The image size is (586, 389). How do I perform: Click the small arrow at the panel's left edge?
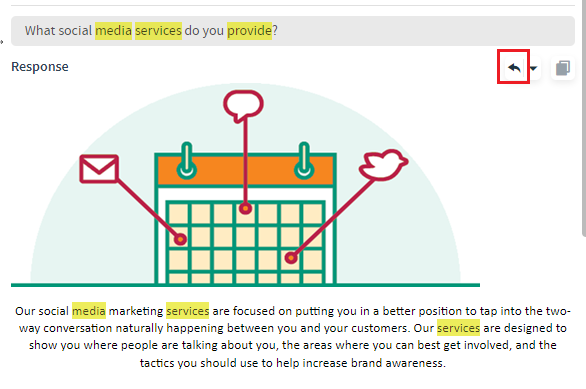[x=2, y=41]
